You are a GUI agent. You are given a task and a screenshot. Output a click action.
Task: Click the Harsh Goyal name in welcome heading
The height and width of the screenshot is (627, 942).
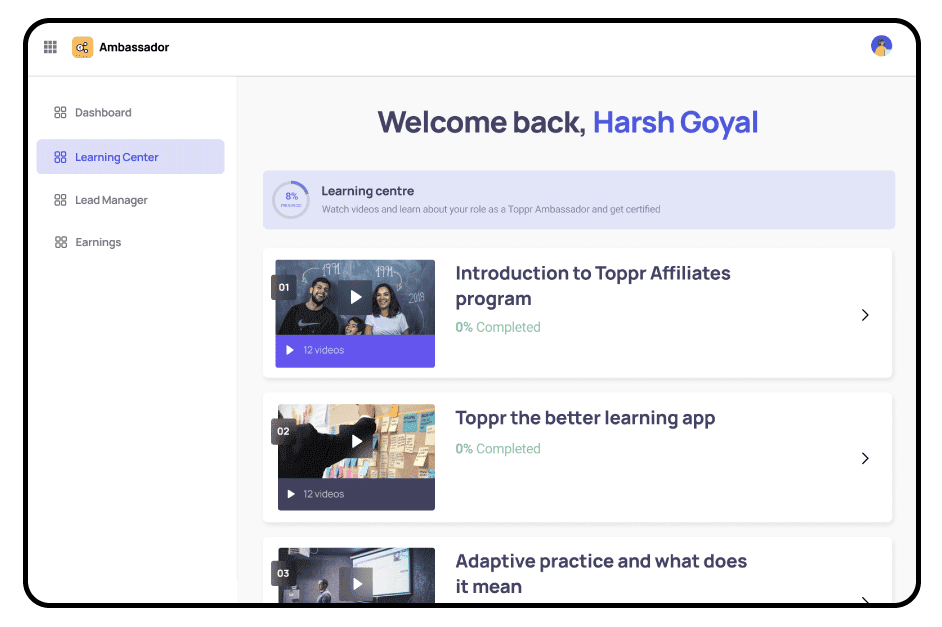(x=676, y=123)
